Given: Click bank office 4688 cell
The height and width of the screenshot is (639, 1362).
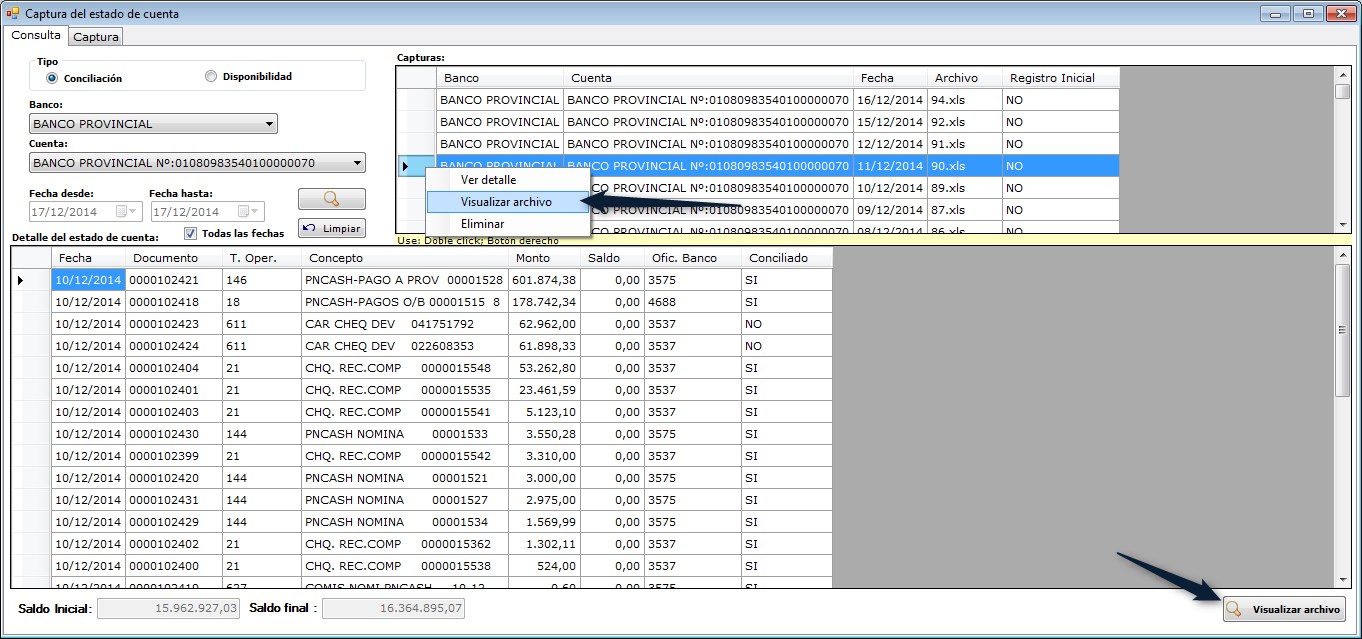Looking at the screenshot, I should (x=692, y=302).
